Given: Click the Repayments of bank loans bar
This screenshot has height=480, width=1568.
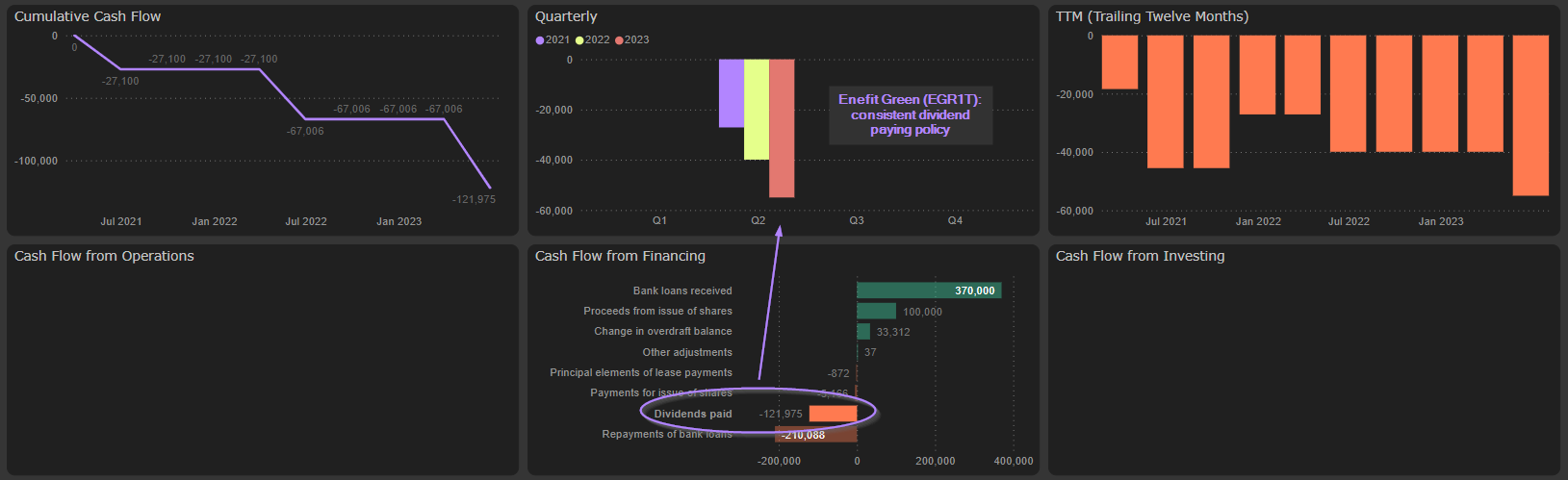Looking at the screenshot, I should pos(815,435).
